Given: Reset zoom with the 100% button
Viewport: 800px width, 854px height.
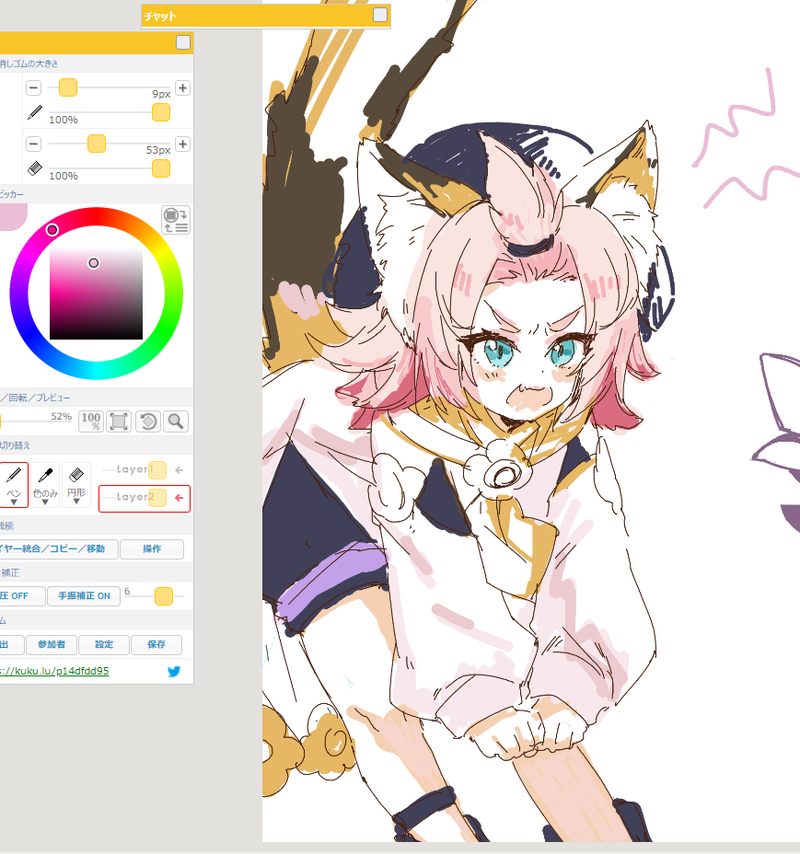Looking at the screenshot, I should point(91,421).
